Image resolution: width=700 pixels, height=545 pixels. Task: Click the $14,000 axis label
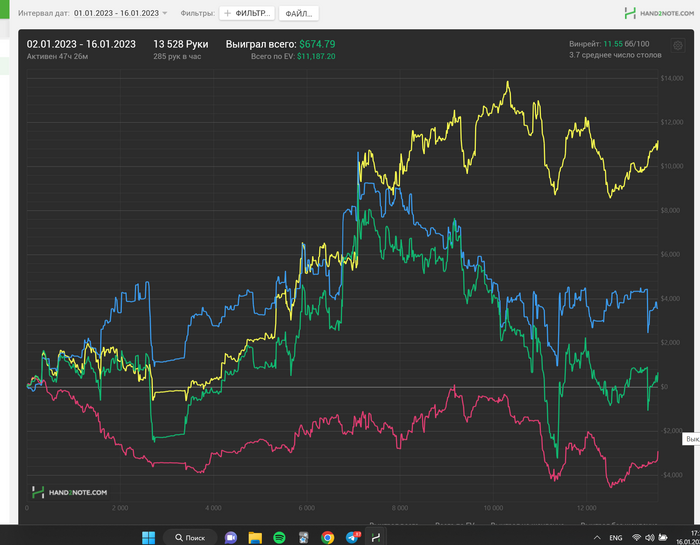tap(672, 78)
